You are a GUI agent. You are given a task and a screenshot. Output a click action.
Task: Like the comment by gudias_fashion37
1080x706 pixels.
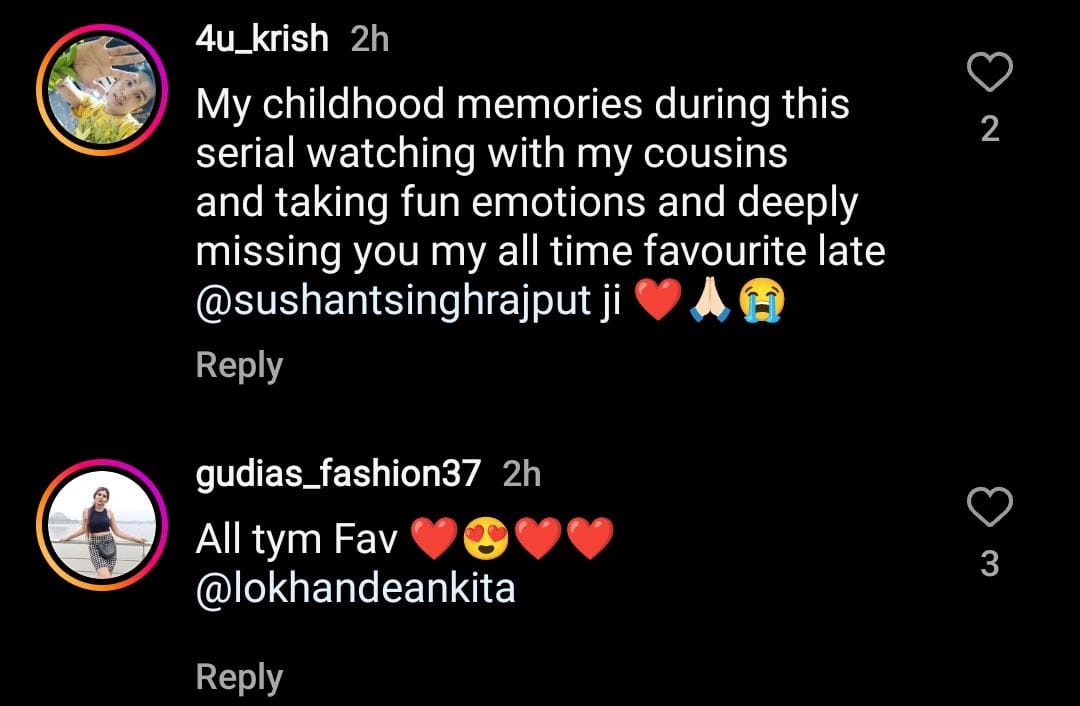990,507
